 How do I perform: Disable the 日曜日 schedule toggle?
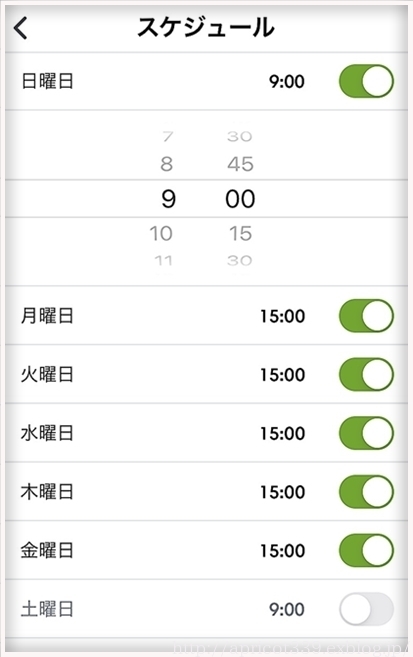point(366,81)
